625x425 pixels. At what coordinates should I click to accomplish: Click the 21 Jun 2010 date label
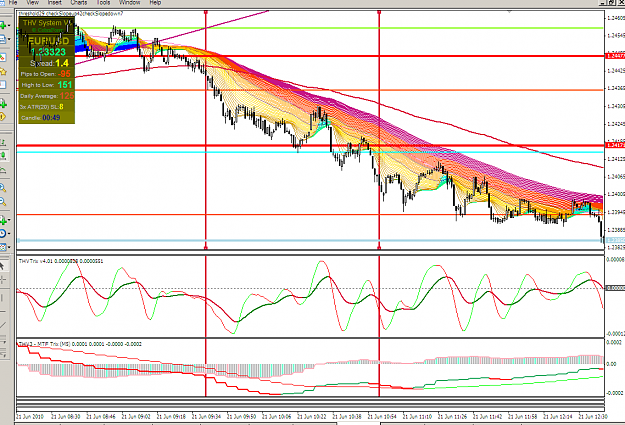pos(30,417)
